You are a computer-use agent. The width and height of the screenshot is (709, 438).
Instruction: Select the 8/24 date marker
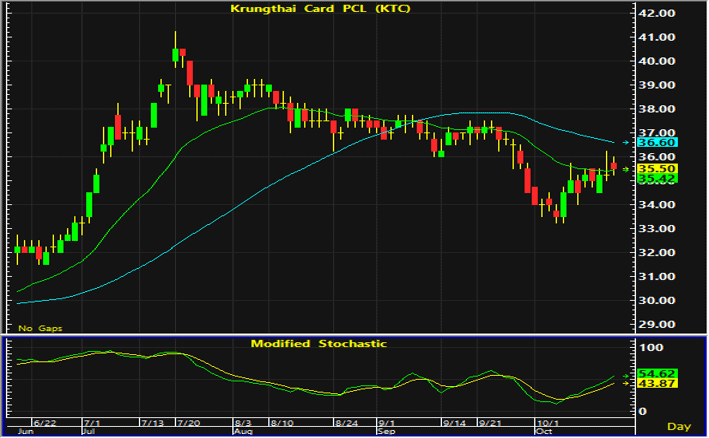pyautogui.click(x=346, y=423)
